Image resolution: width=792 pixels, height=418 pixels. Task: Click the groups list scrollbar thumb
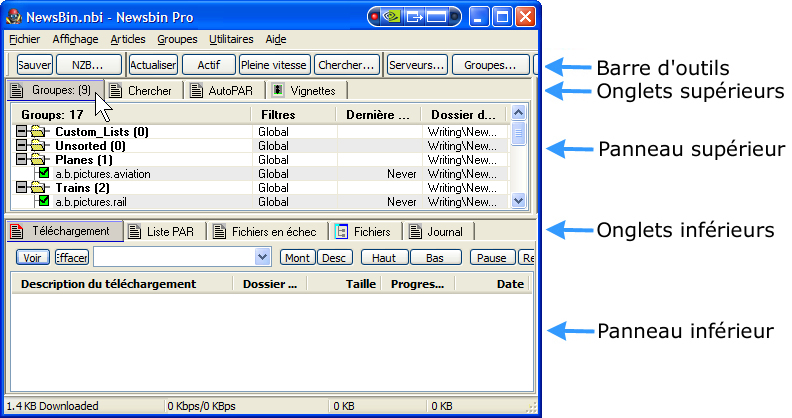(518, 133)
